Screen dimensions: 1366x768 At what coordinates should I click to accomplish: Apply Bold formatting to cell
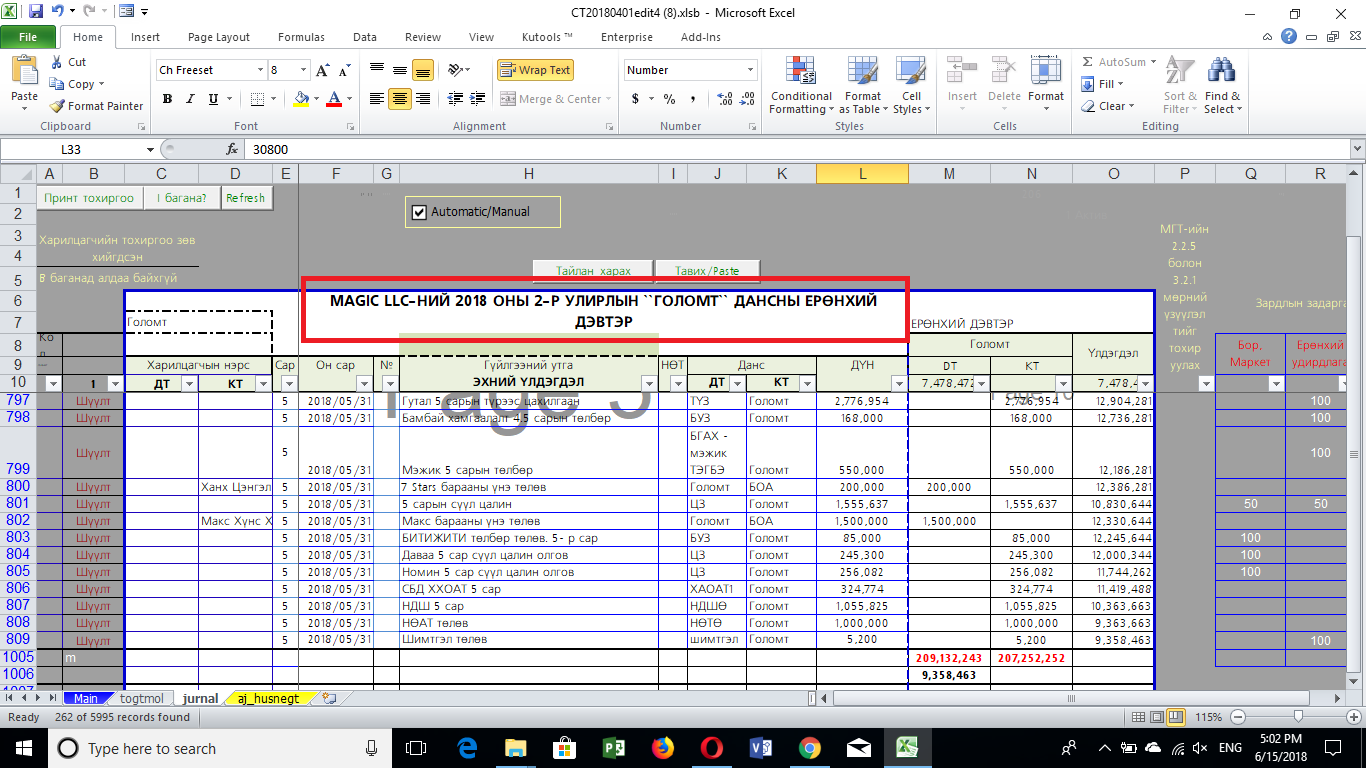click(167, 99)
